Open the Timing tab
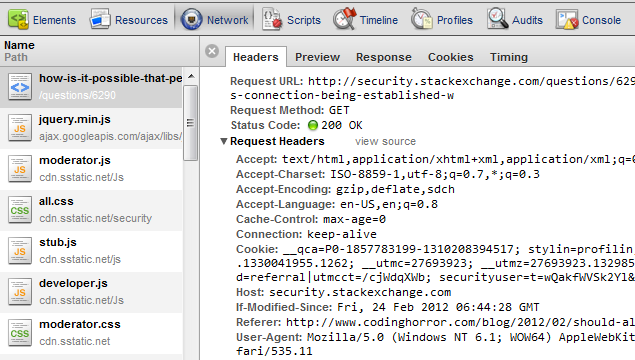Image resolution: width=635 pixels, height=360 pixels. pos(509,57)
